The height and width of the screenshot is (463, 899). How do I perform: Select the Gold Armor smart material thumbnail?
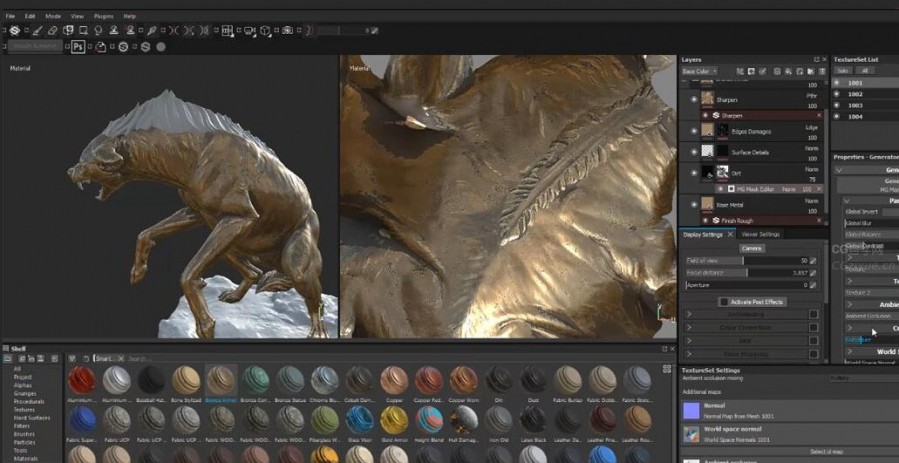394,420
